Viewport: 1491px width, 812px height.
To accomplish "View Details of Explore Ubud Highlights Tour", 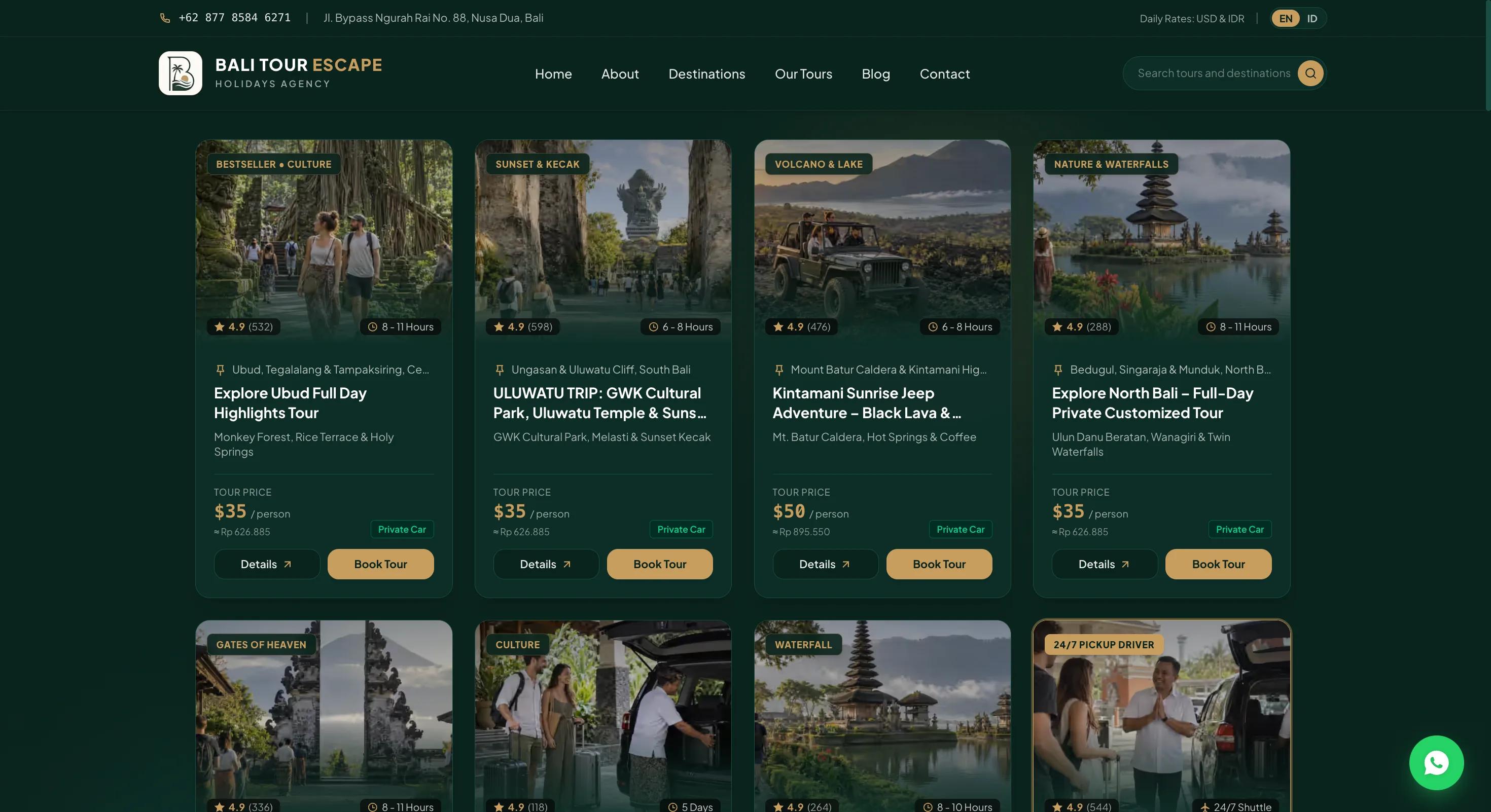I will tap(266, 564).
